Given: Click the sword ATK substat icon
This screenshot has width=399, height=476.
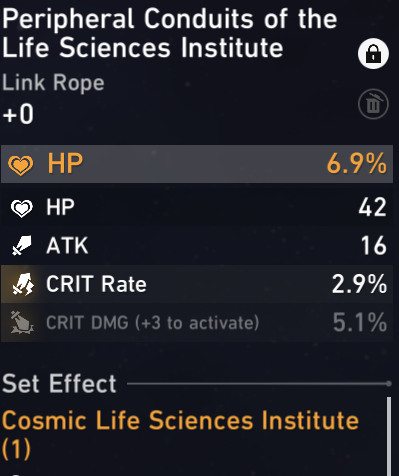Looking at the screenshot, I should [x=22, y=246].
